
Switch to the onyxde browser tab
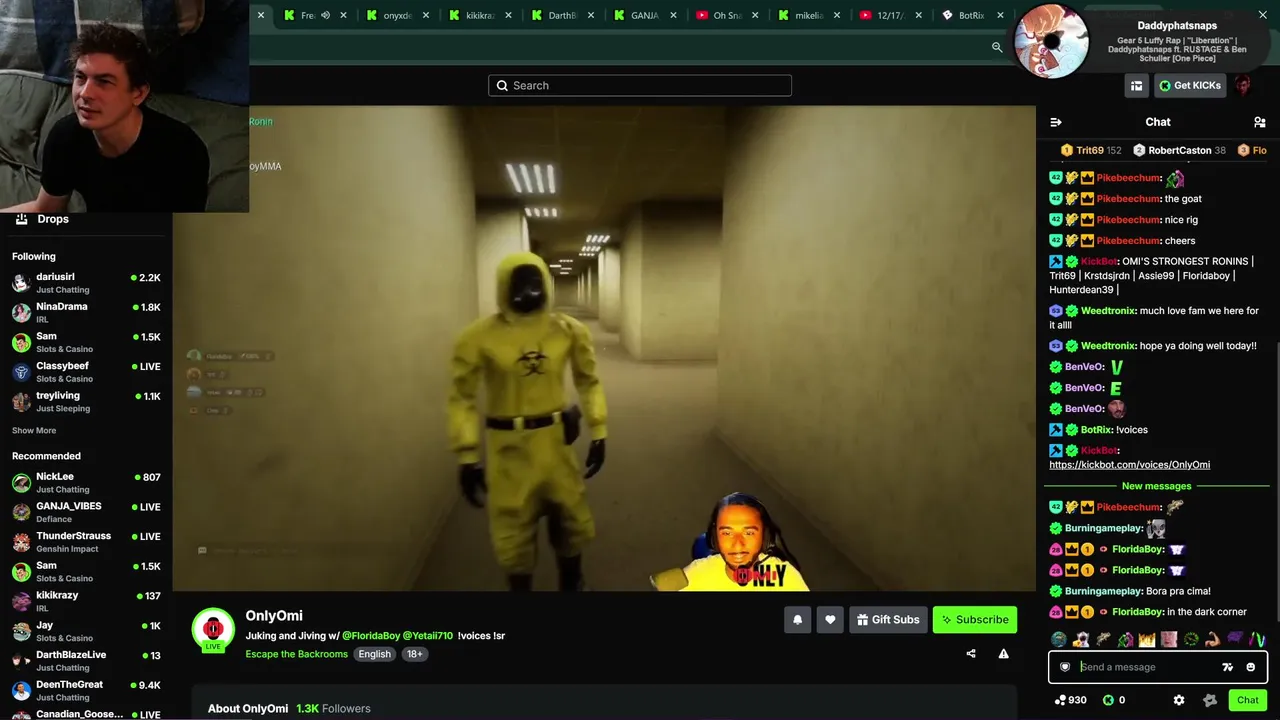click(x=397, y=15)
